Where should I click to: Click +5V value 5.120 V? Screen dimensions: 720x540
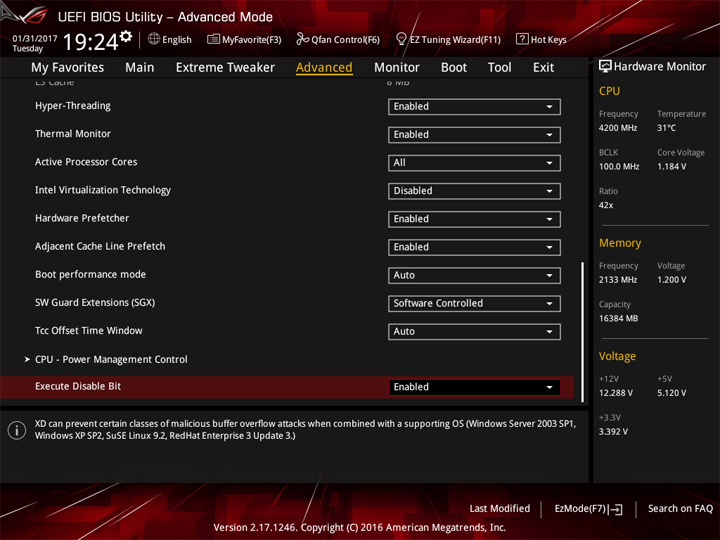[x=671, y=393]
